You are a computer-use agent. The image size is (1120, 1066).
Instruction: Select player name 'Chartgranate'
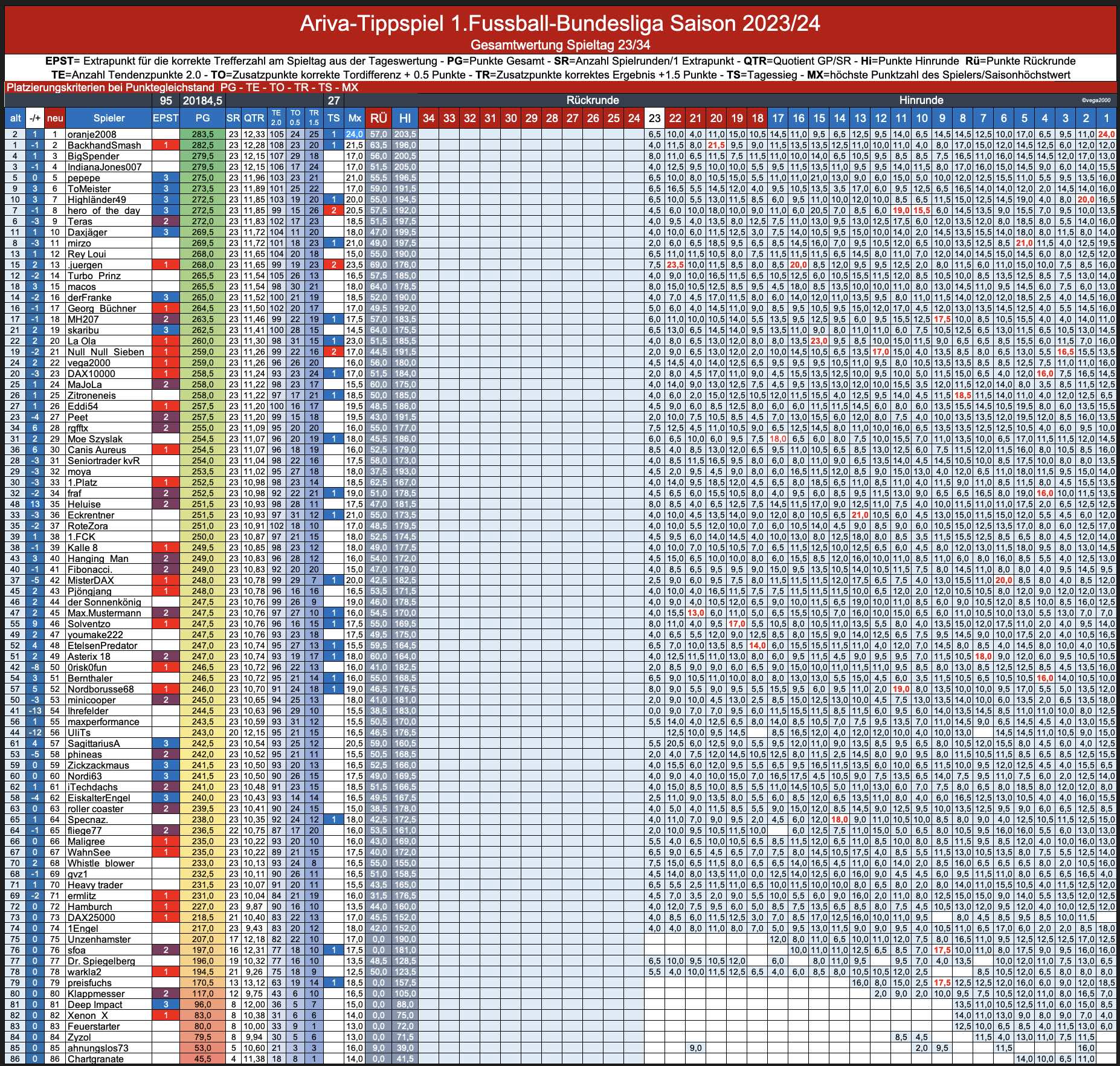coord(95,1059)
